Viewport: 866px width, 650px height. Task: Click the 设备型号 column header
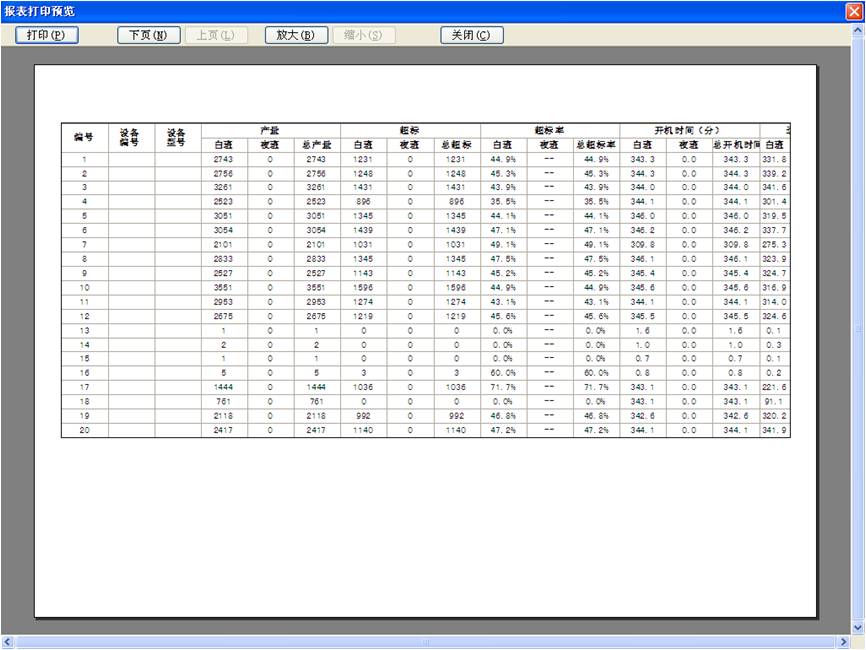(x=177, y=138)
